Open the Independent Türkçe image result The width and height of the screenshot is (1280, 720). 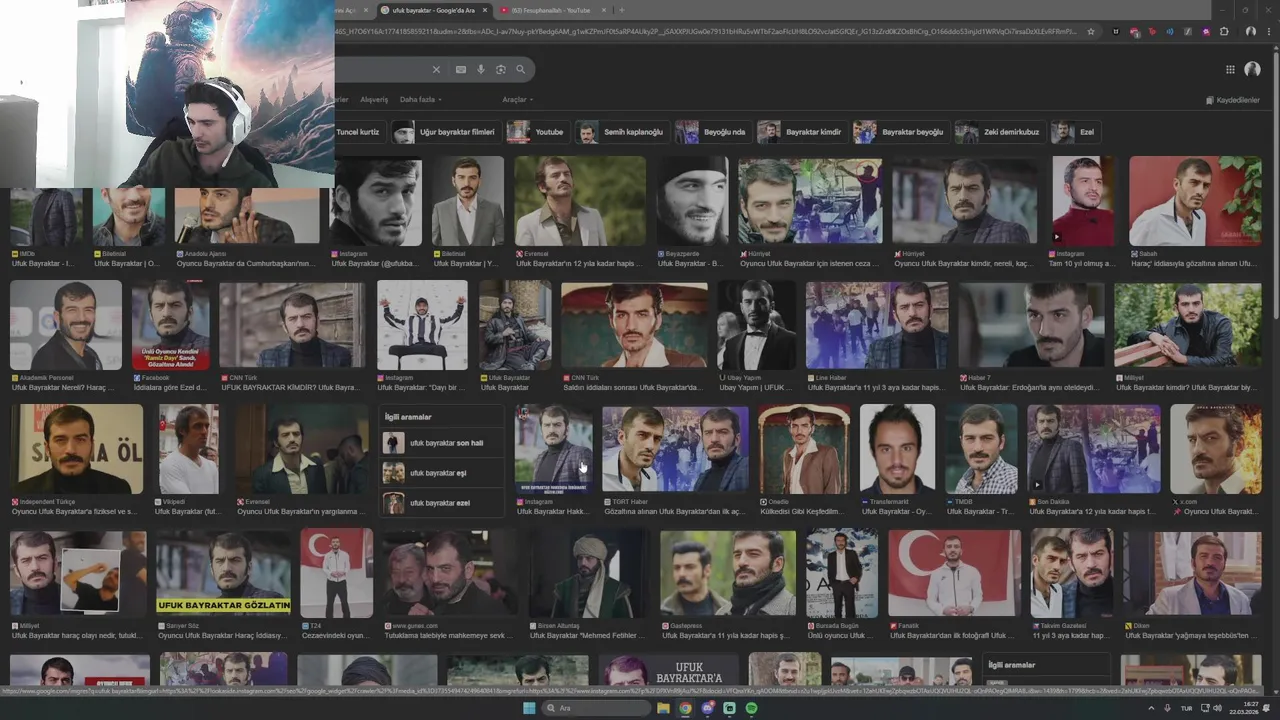click(x=77, y=449)
